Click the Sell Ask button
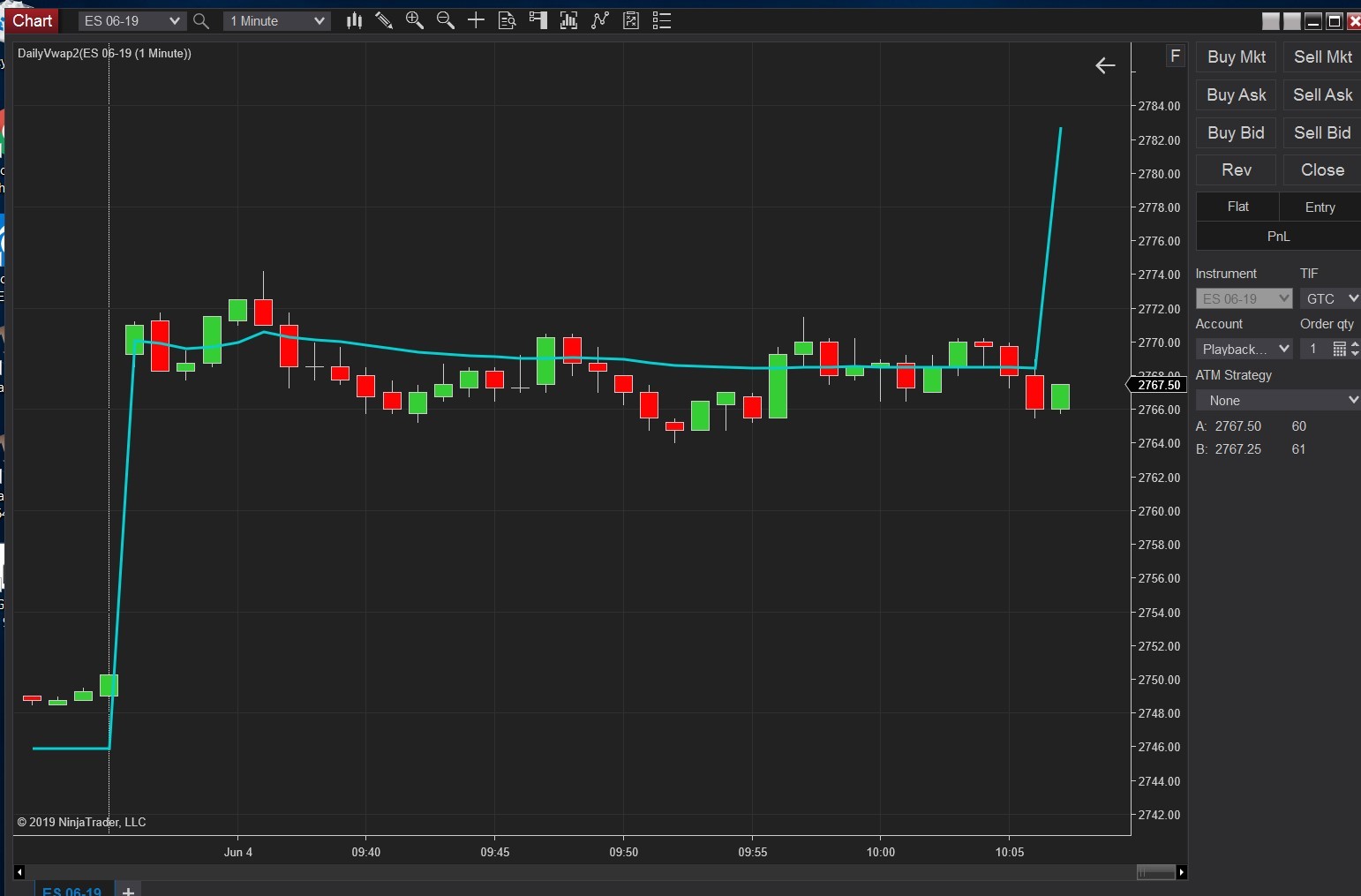This screenshot has height=896, width=1361. tap(1322, 95)
